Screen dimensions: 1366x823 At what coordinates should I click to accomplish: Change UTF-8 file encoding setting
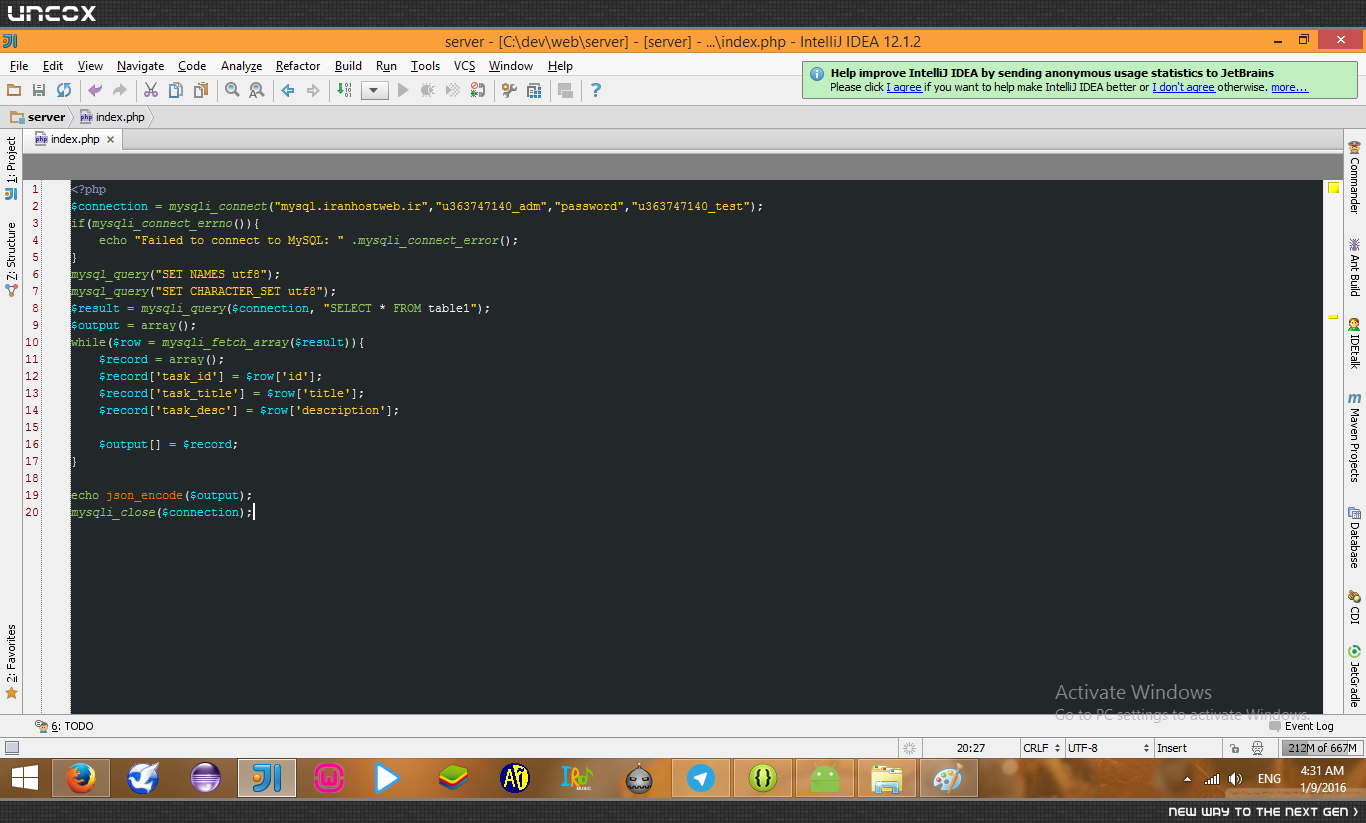tap(1108, 748)
